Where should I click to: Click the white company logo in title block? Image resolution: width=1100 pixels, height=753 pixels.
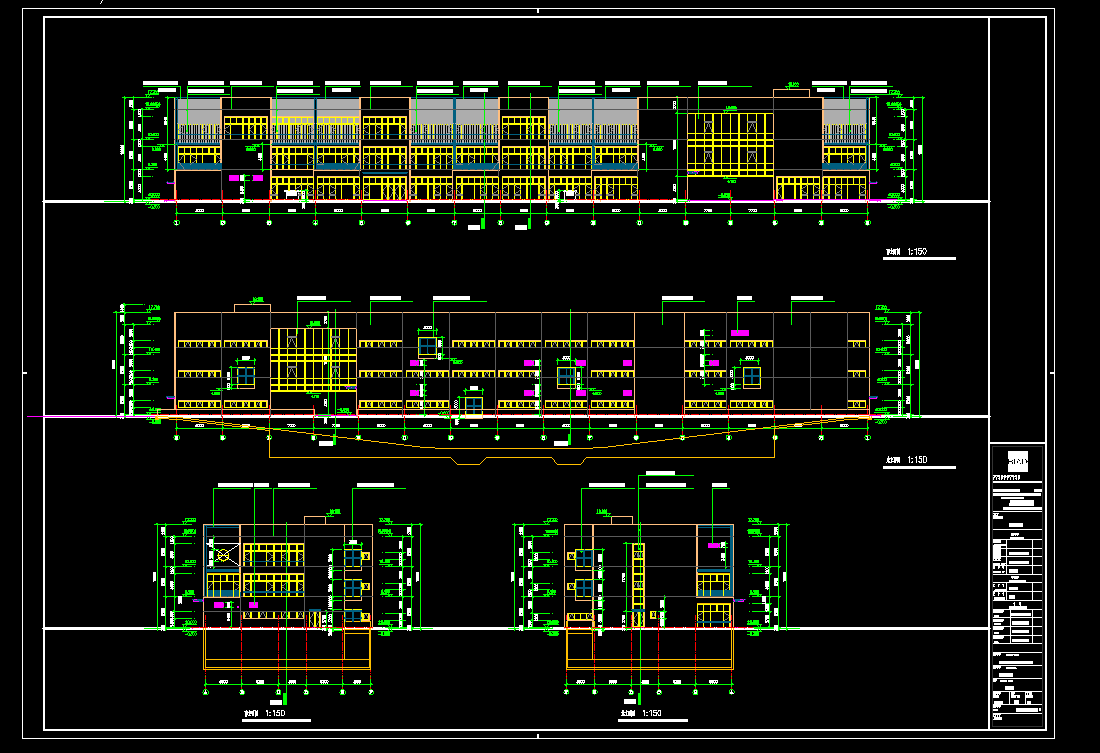1017,462
